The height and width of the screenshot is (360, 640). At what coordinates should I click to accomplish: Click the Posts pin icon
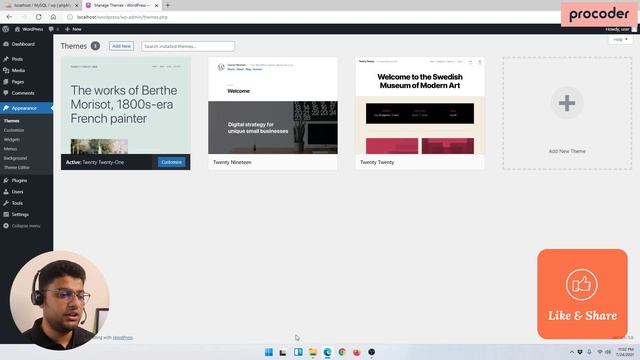click(x=6, y=59)
